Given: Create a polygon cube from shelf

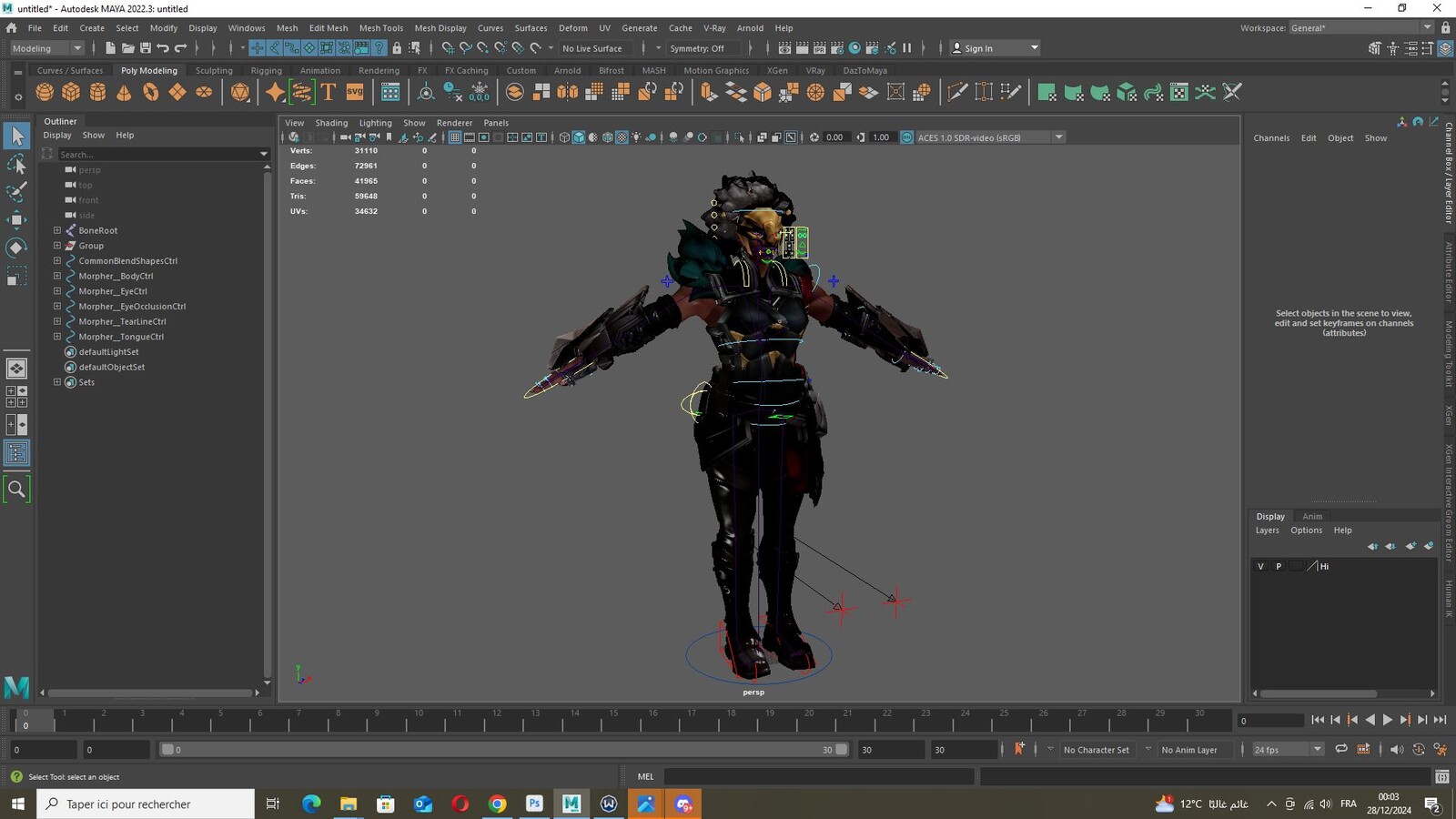Looking at the screenshot, I should tap(71, 92).
